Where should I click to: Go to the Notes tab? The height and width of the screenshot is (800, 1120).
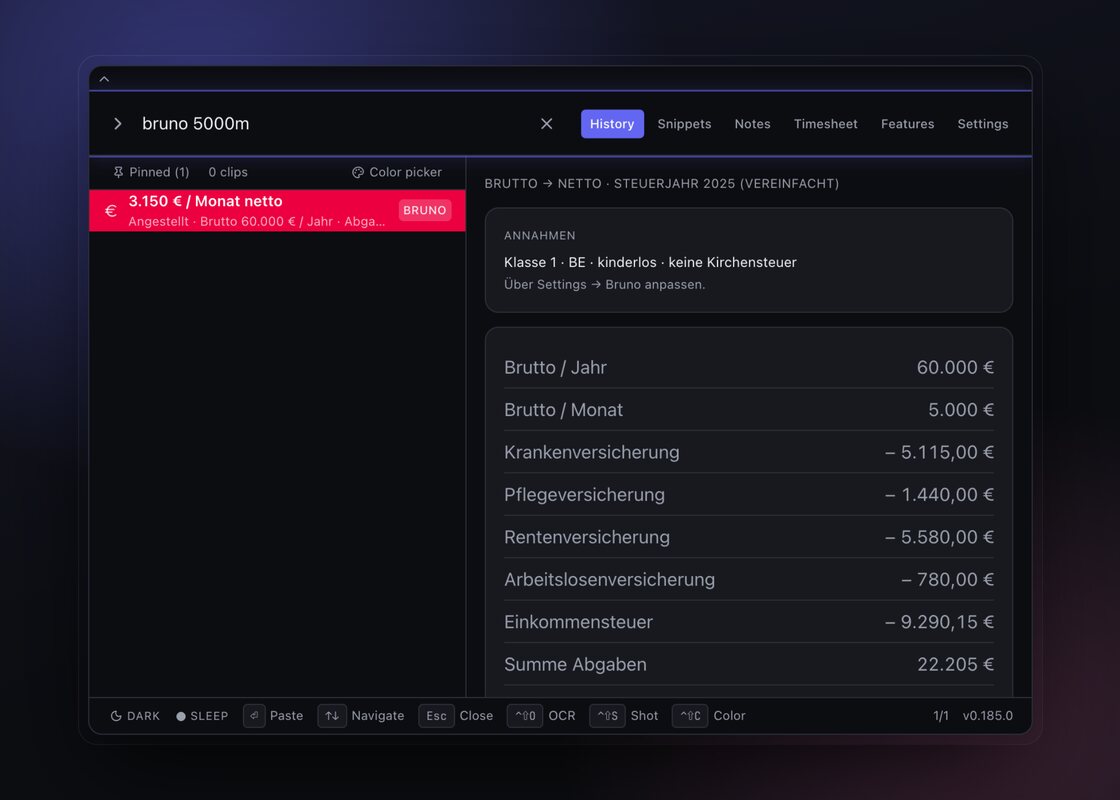(x=752, y=124)
